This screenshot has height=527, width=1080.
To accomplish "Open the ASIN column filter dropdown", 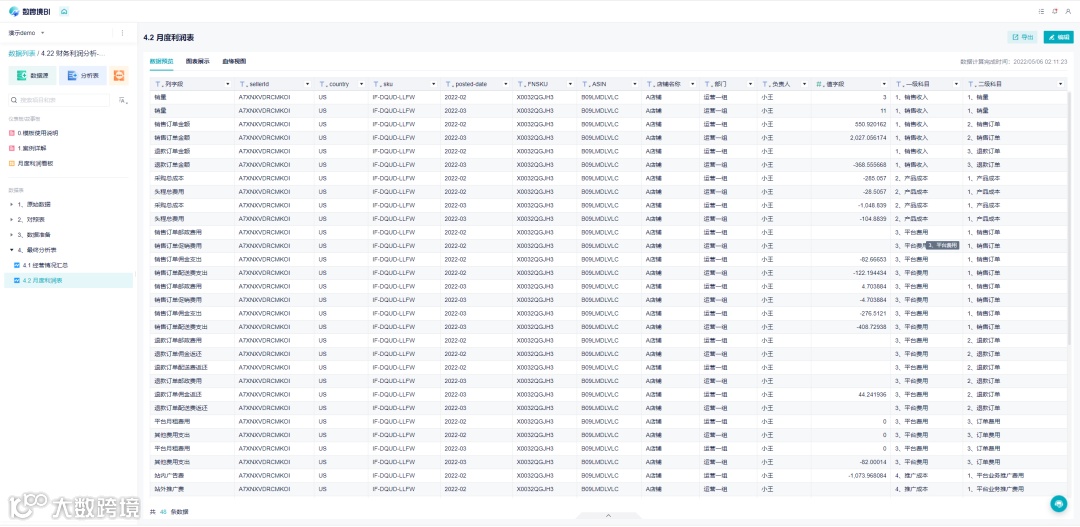I will pos(635,84).
